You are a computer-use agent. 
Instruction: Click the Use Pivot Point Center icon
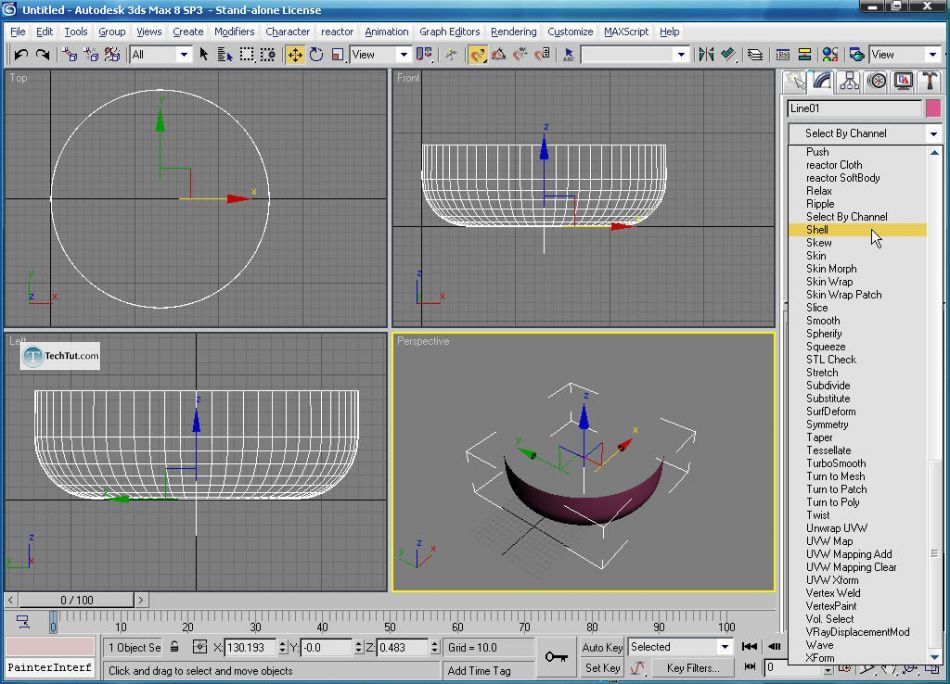pos(424,55)
